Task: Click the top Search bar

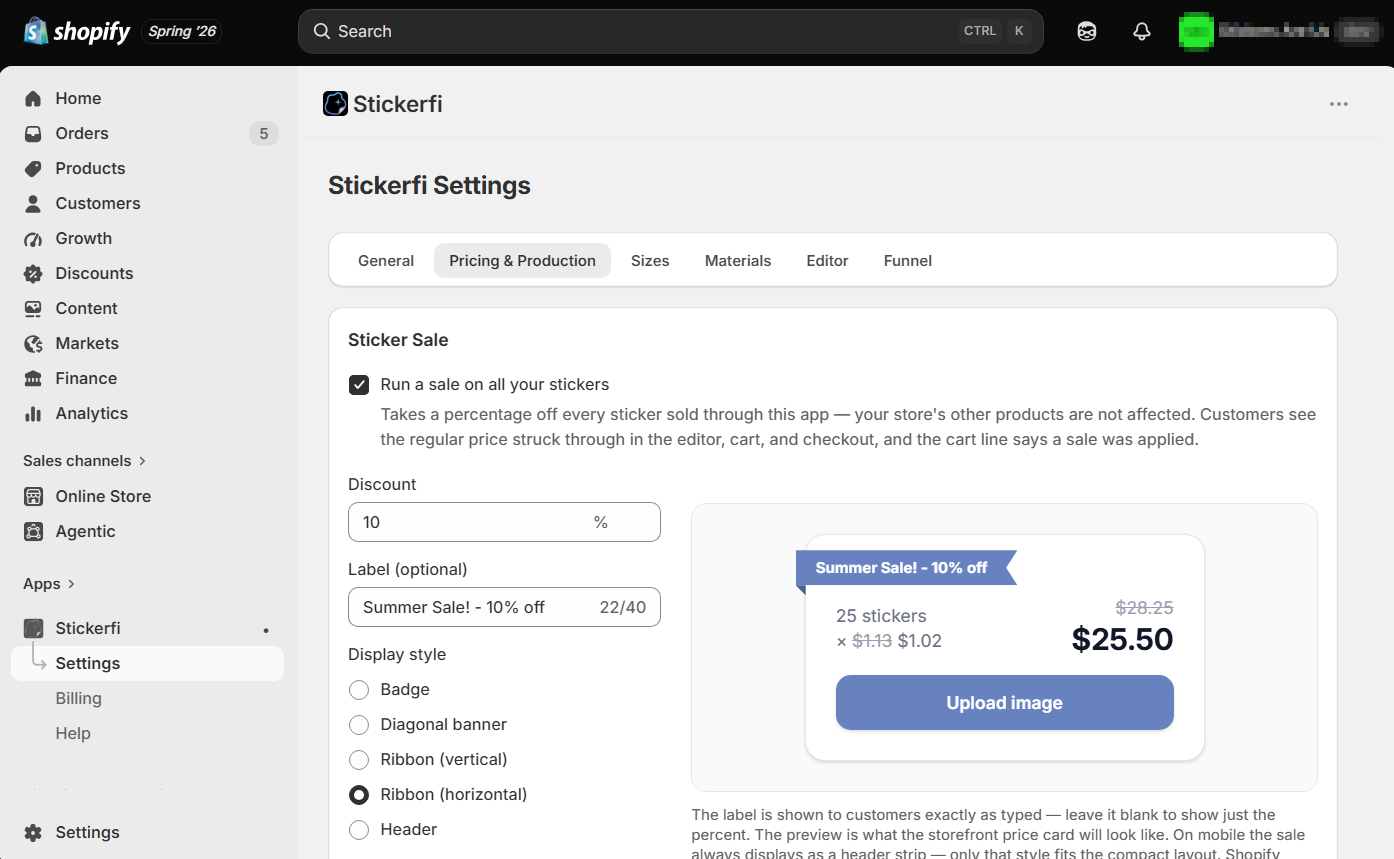Action: [x=670, y=31]
